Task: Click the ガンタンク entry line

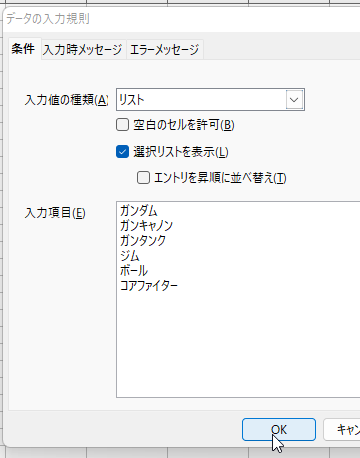Action: click(143, 241)
